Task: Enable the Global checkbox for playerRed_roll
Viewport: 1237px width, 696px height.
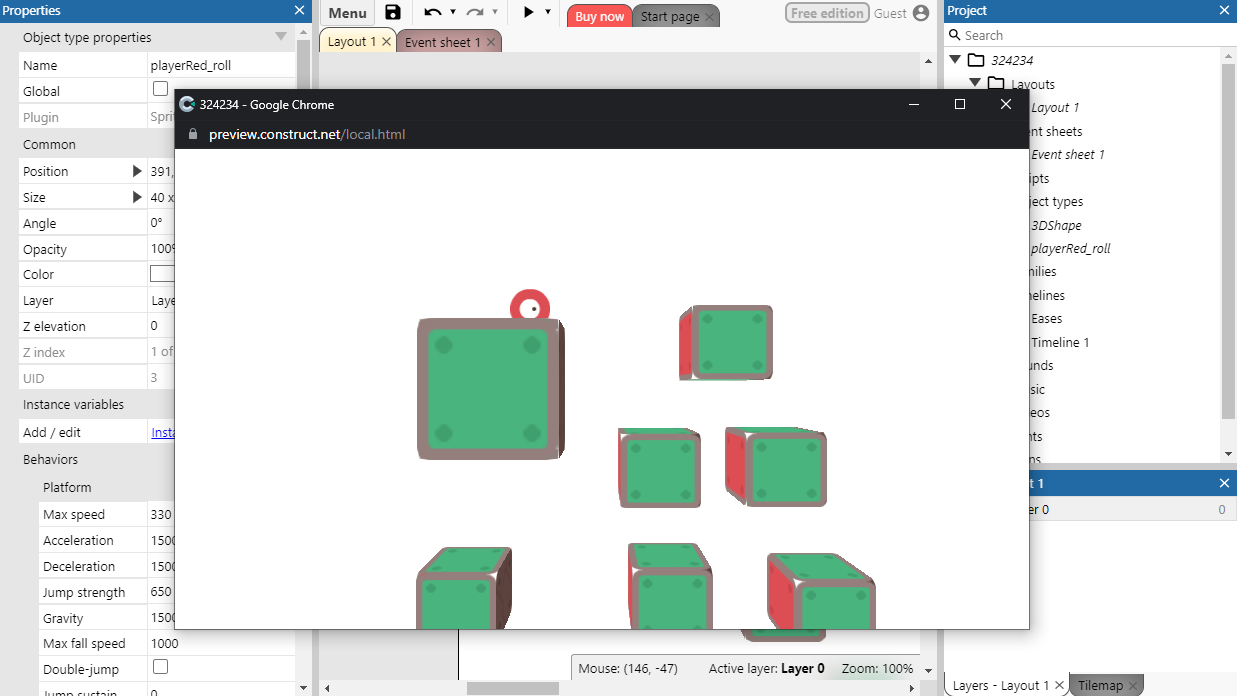Action: click(x=158, y=88)
